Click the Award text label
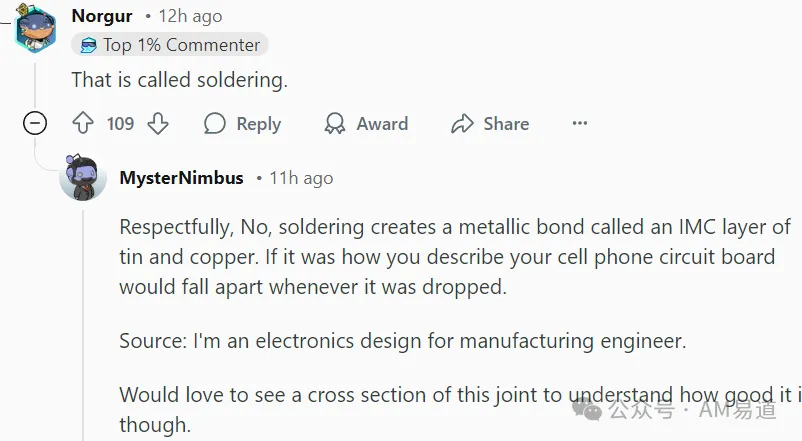 (x=382, y=124)
